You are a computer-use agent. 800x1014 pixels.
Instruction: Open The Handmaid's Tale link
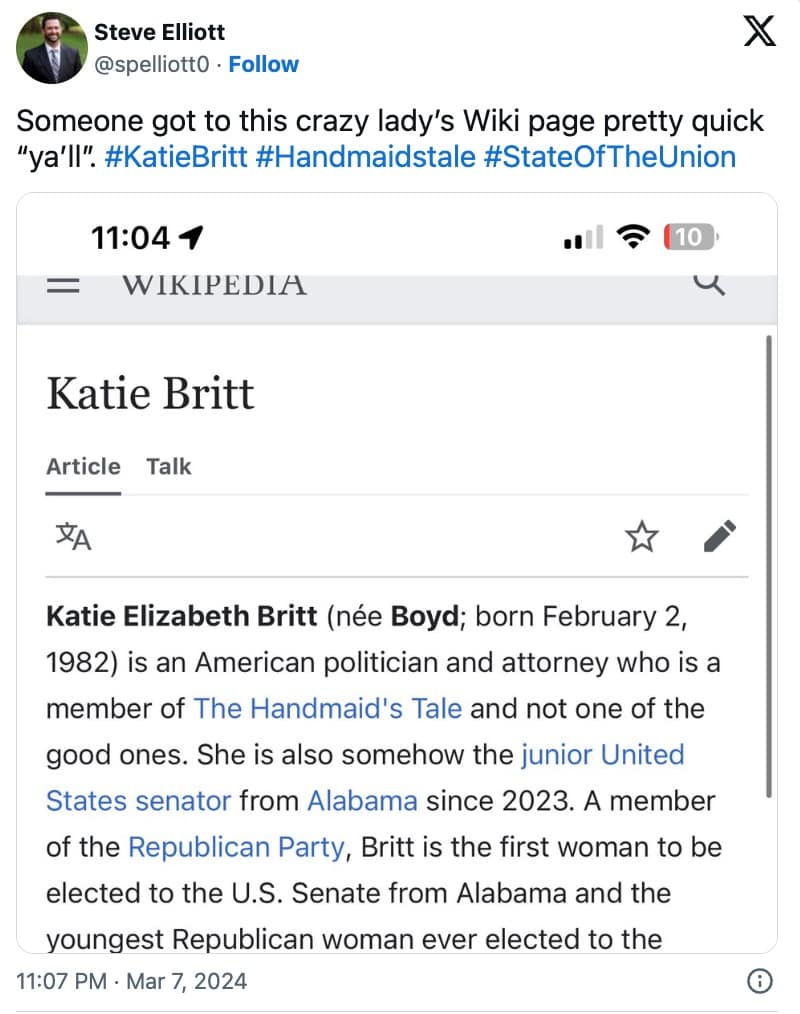pyautogui.click(x=328, y=709)
